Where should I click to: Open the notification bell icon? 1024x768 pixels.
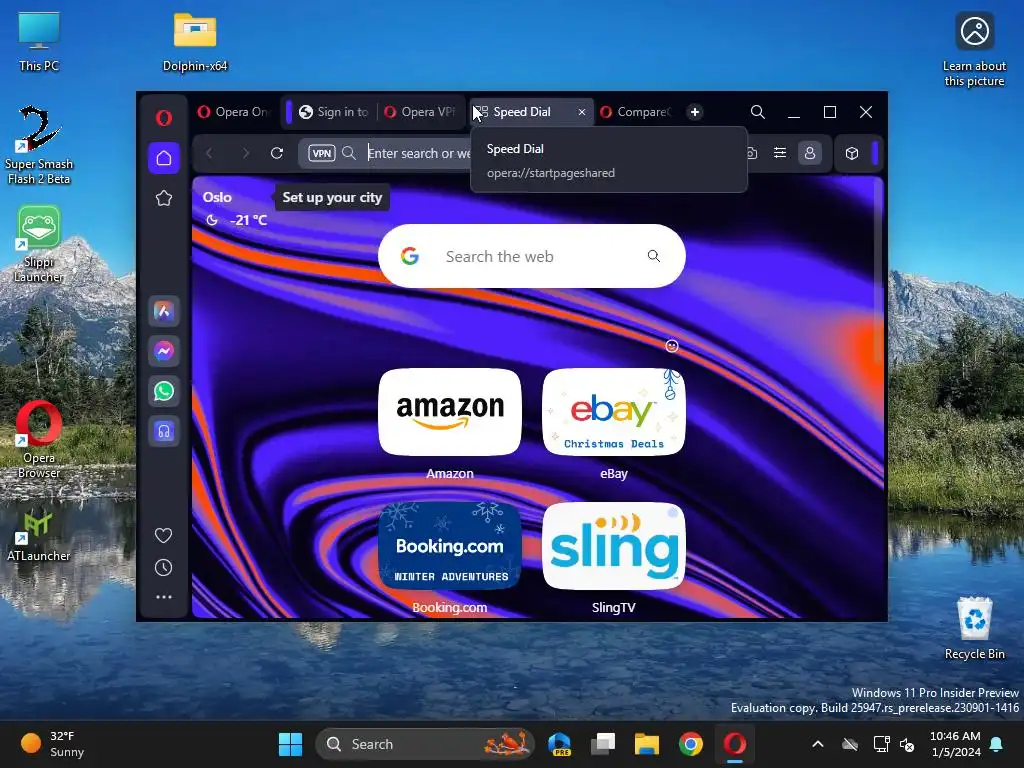coord(997,744)
